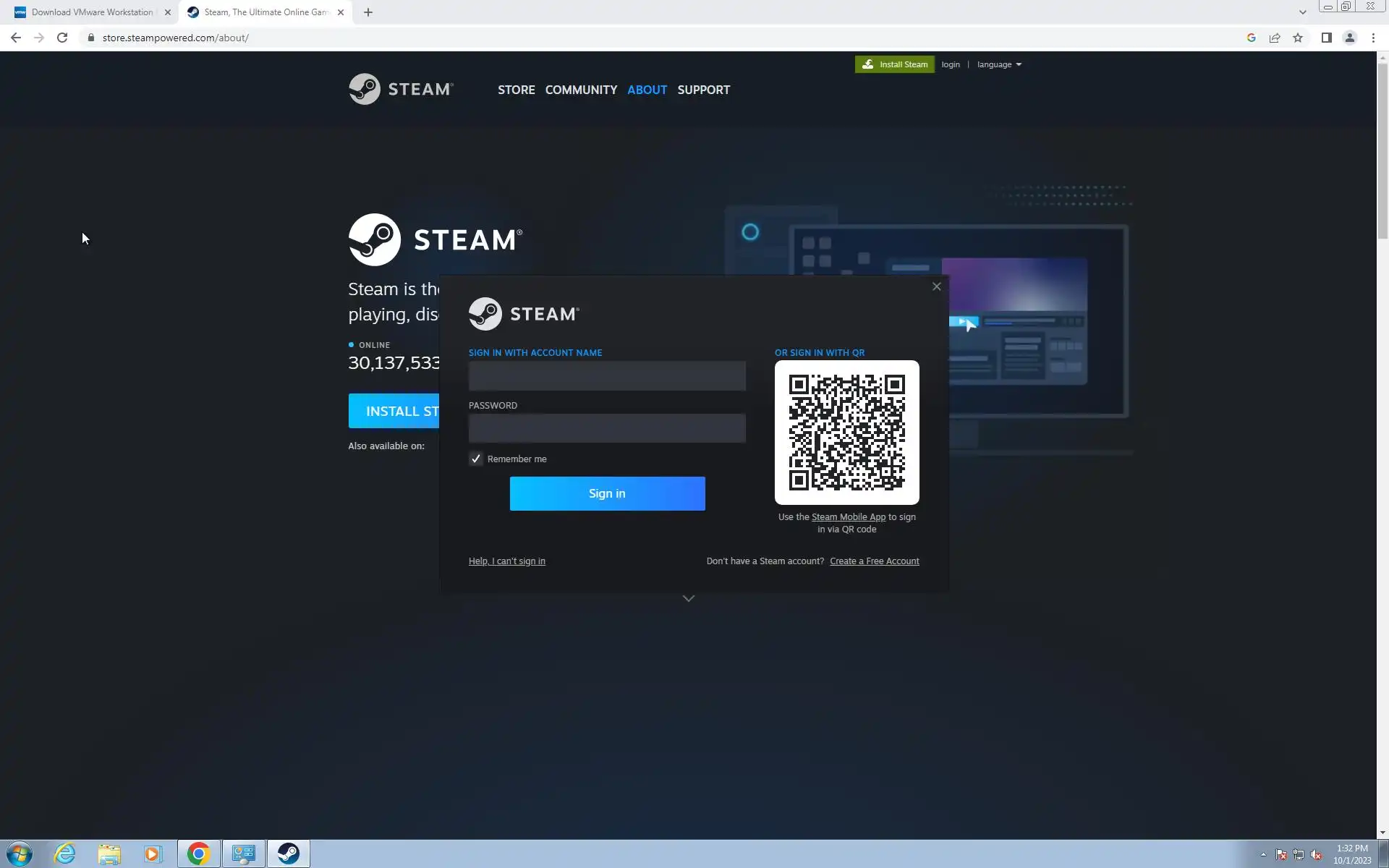Open Chrome's three-dot menu
Screen dimensions: 1389x868
[x=1373, y=38]
